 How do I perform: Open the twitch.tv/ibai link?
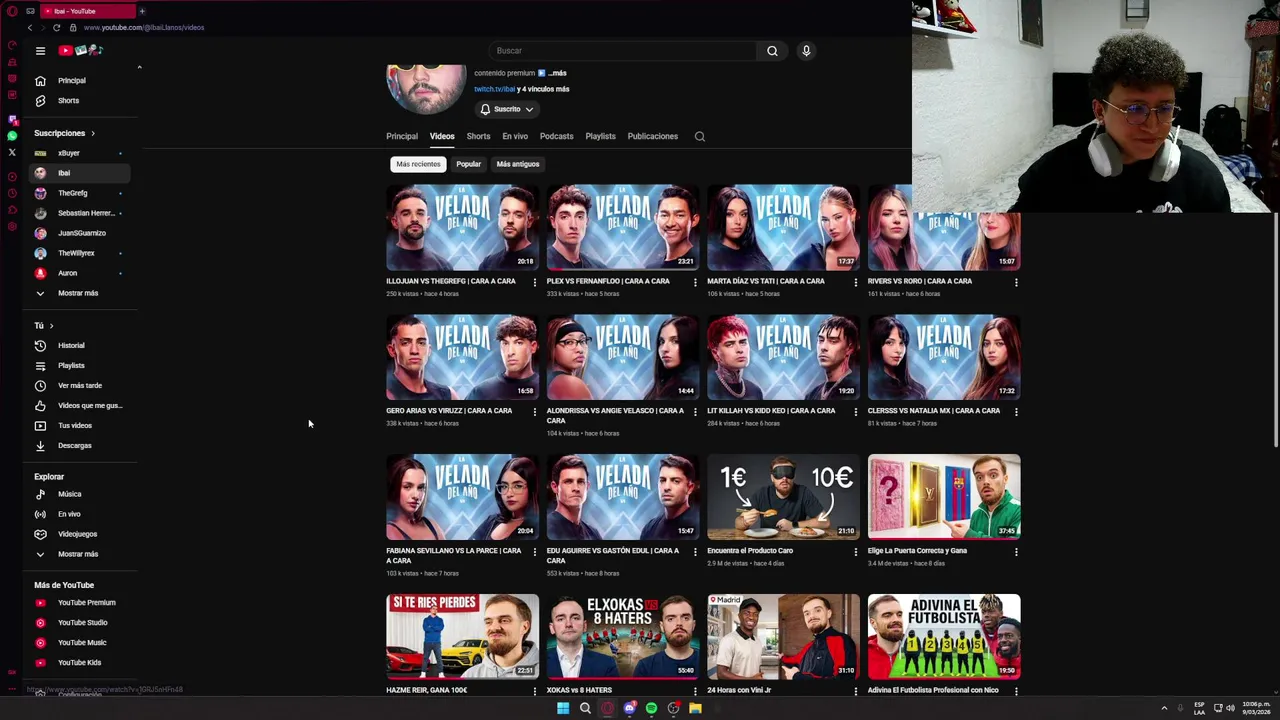tap(494, 89)
